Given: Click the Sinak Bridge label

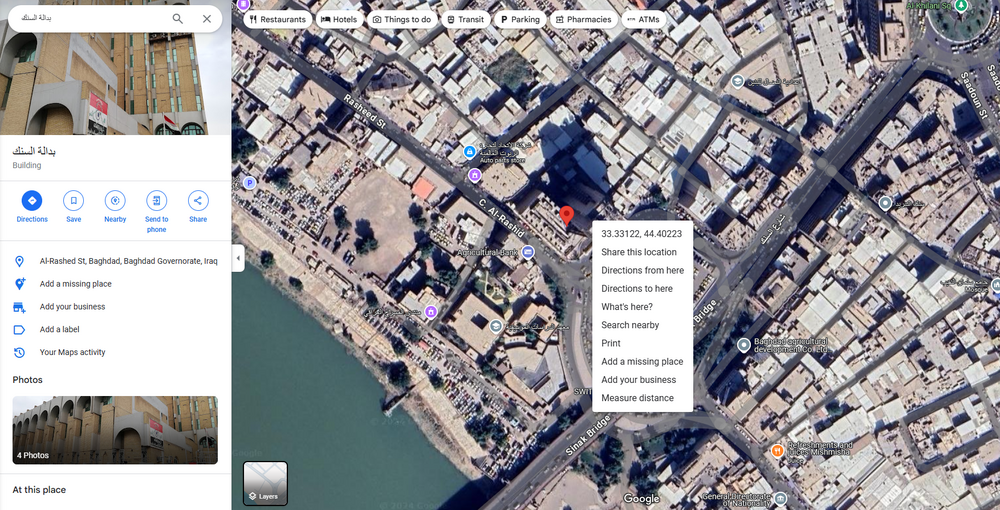Looking at the screenshot, I should coord(586,435).
